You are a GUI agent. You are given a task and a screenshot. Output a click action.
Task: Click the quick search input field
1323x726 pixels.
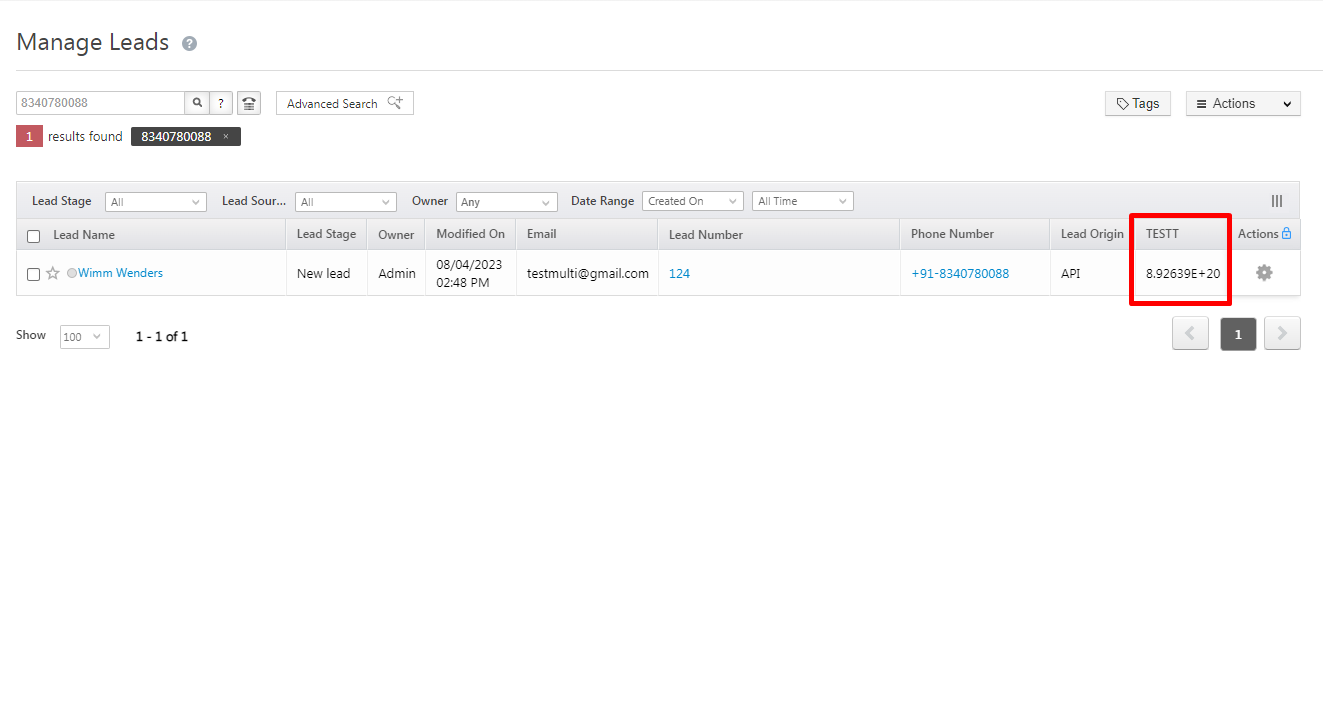(x=100, y=103)
